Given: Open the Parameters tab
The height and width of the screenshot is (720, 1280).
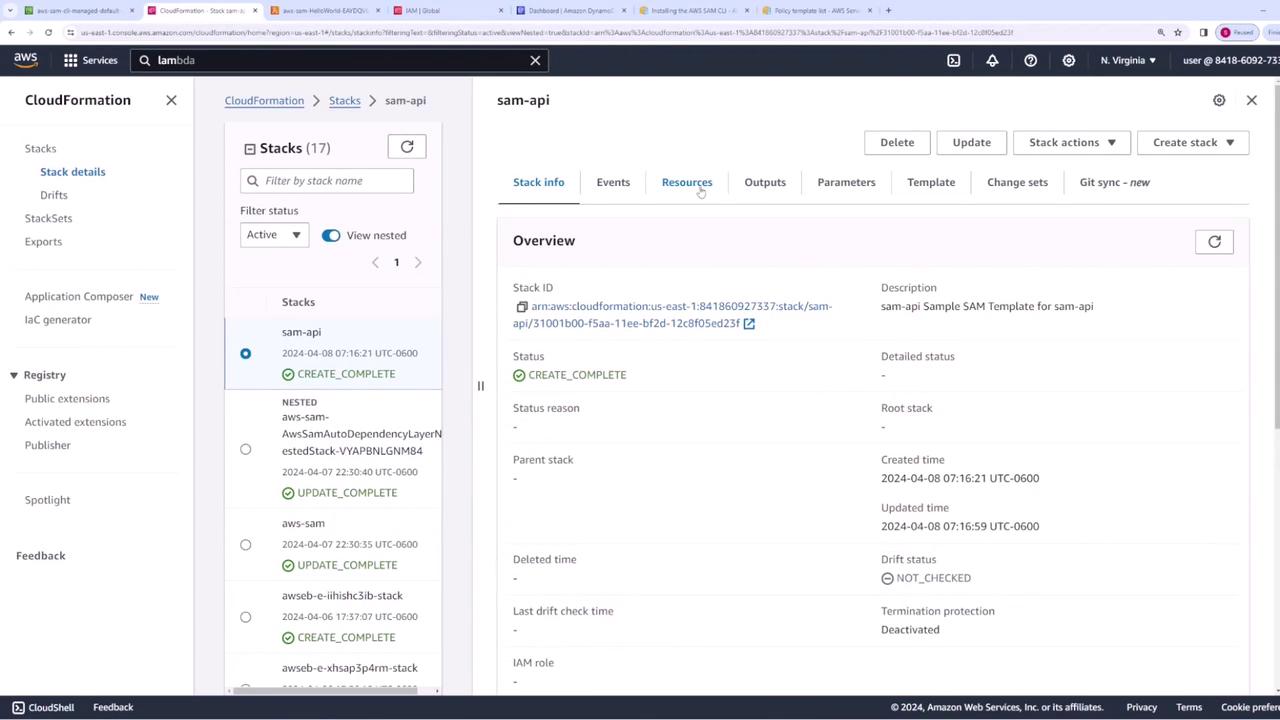Looking at the screenshot, I should pyautogui.click(x=846, y=182).
